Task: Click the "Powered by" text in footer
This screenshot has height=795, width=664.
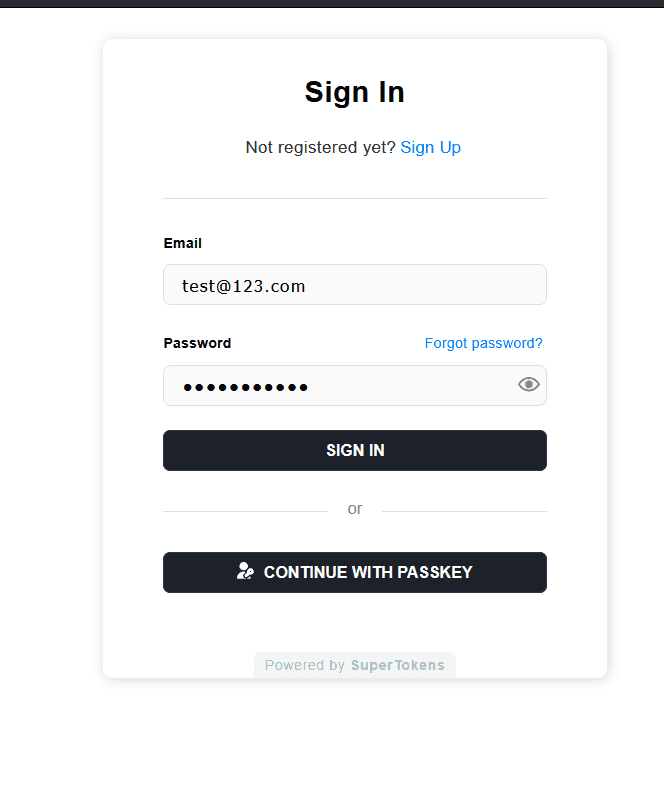Action: coord(305,665)
